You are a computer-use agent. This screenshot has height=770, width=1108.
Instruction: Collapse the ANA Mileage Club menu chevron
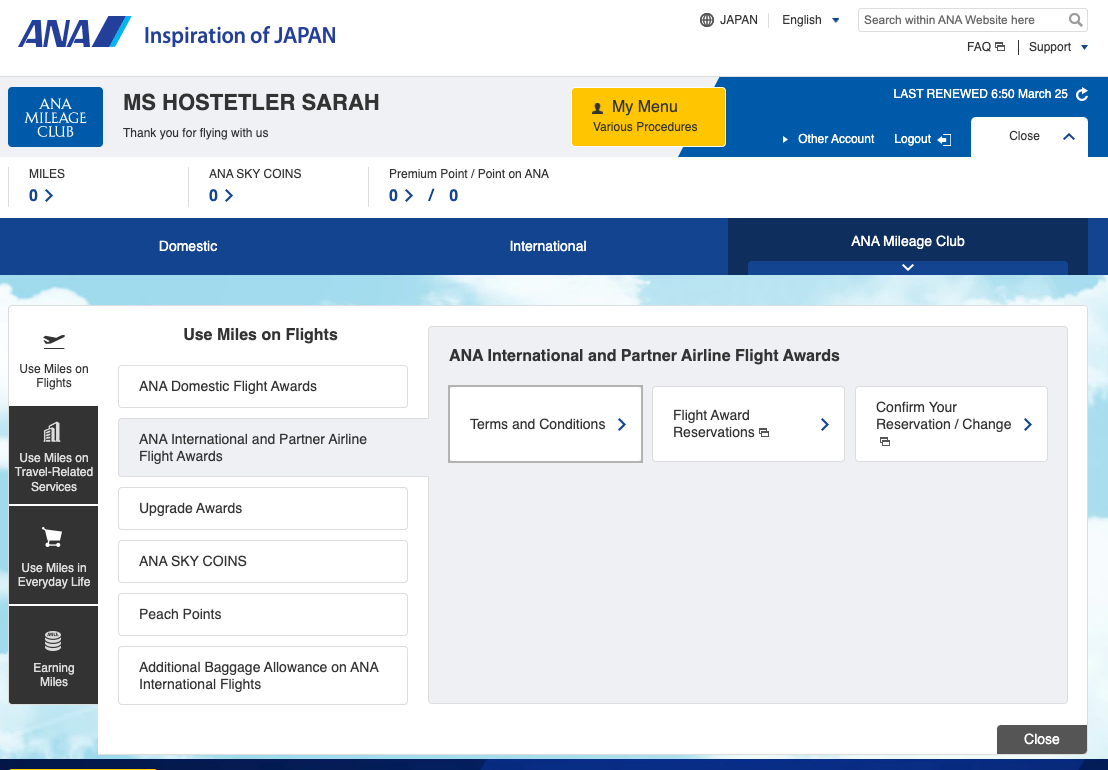pyautogui.click(x=907, y=267)
